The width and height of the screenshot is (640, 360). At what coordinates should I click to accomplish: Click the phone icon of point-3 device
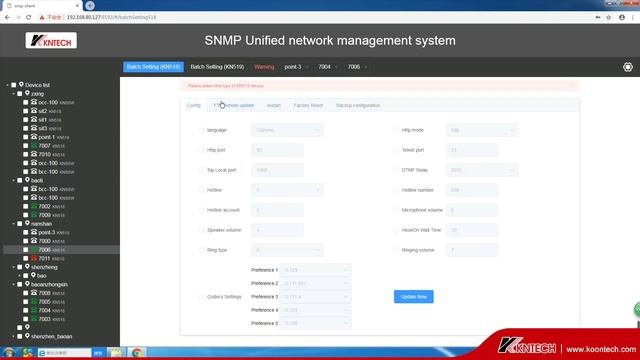34,232
